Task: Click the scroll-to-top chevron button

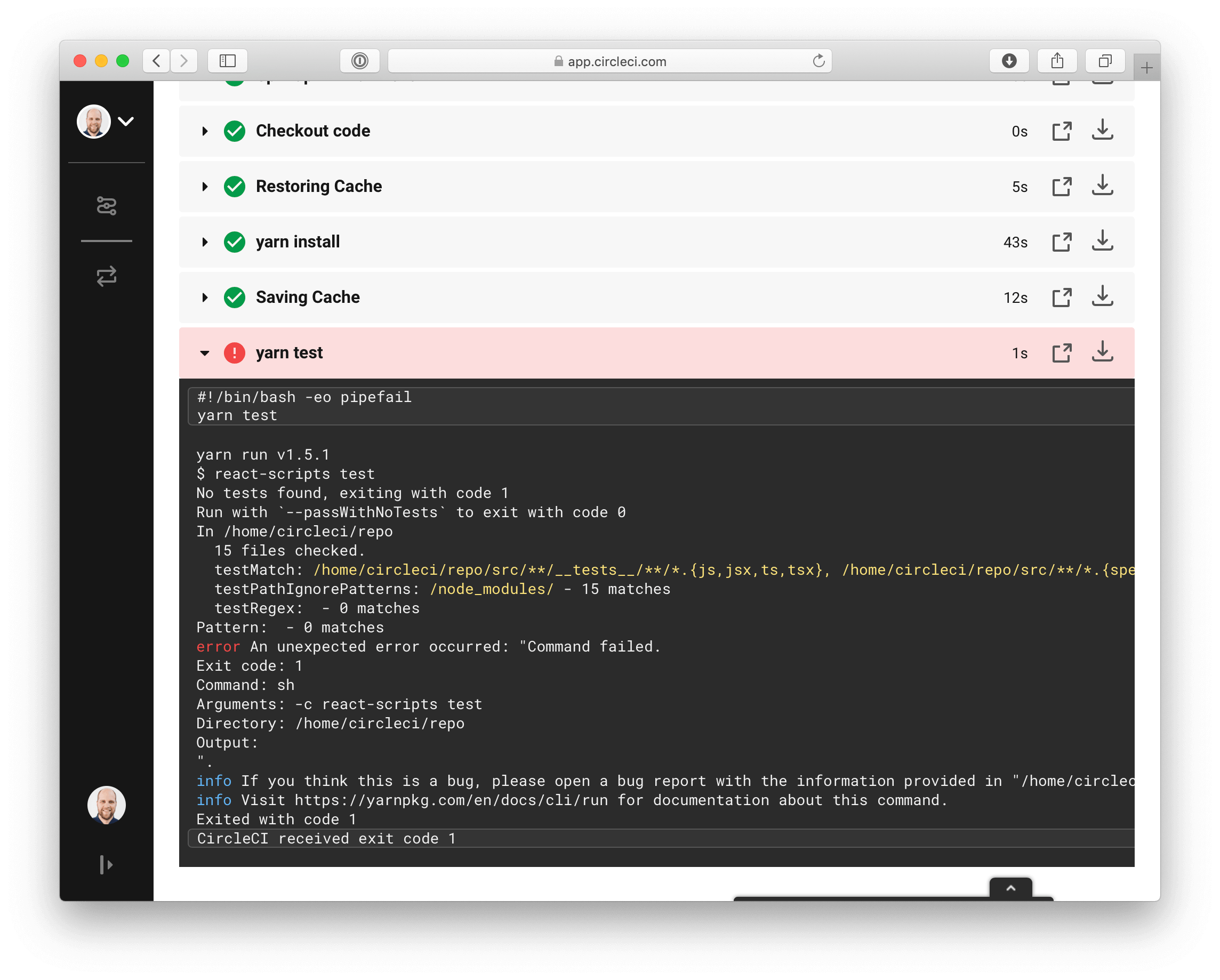Action: [x=1010, y=888]
